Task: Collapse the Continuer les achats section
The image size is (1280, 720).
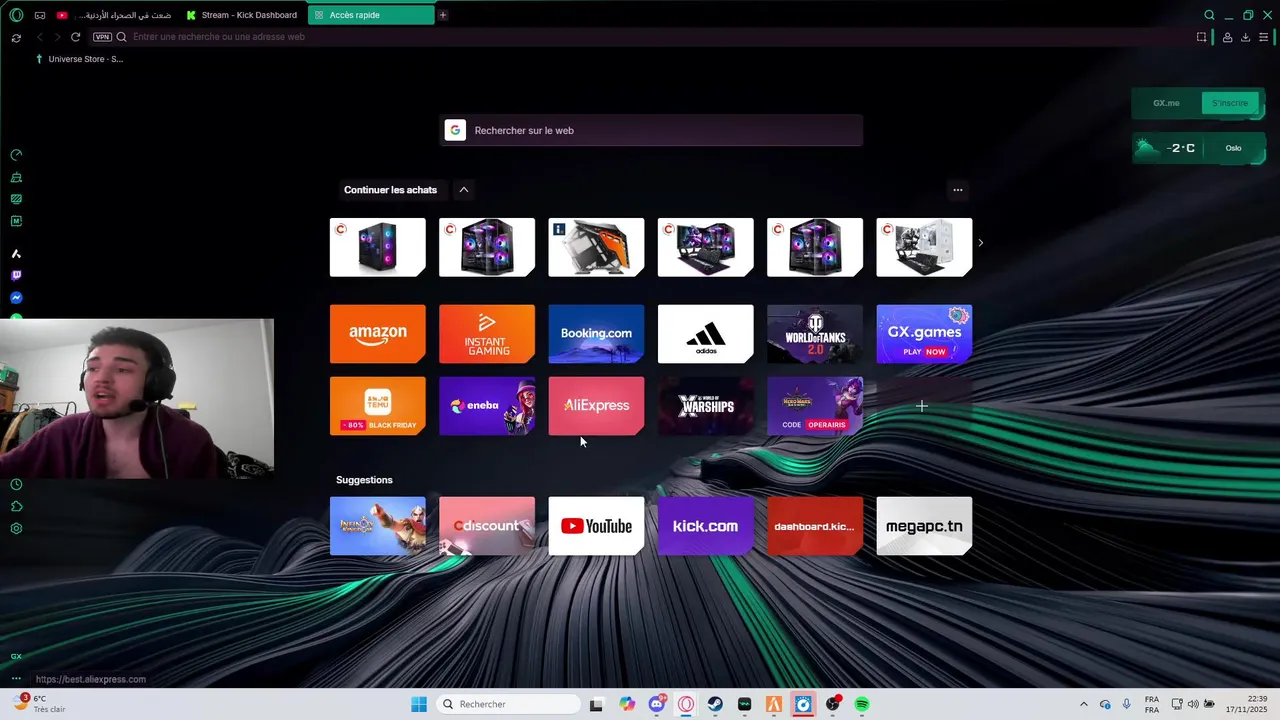Action: 463,190
